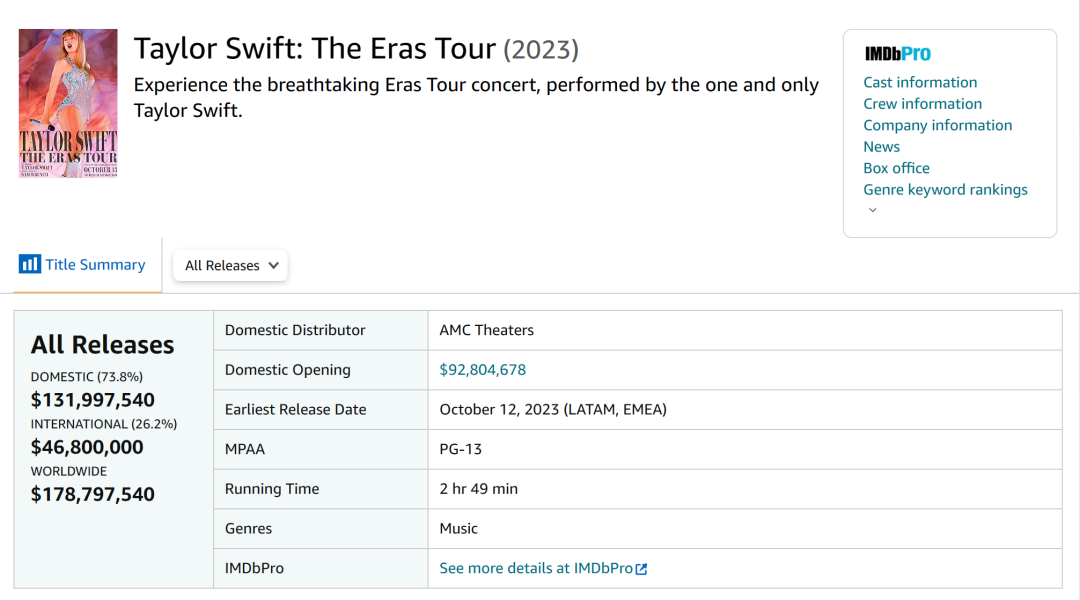Select the worldwide gross $178,797,540 figure

tap(93, 494)
